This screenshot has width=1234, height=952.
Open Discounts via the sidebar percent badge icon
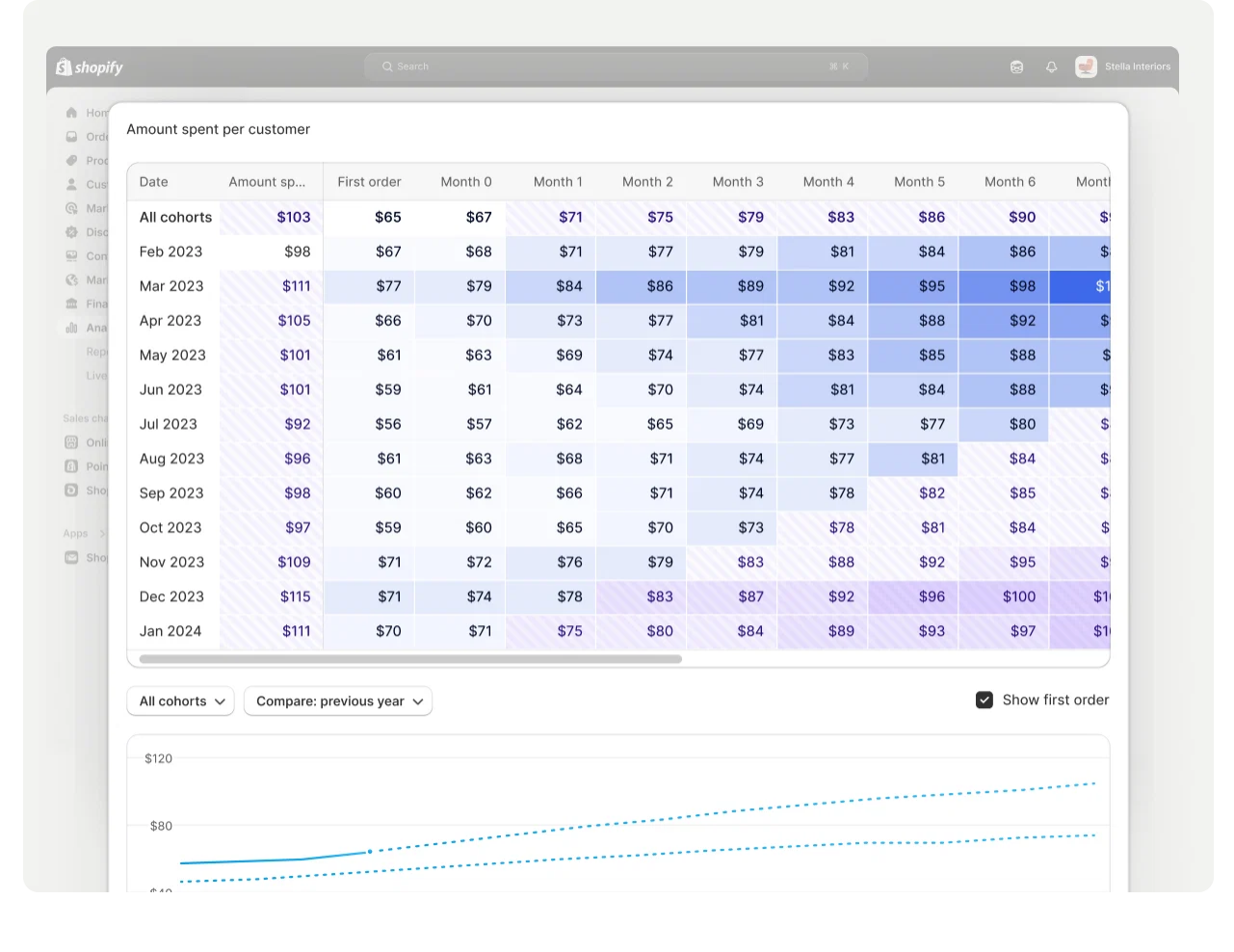point(71,232)
